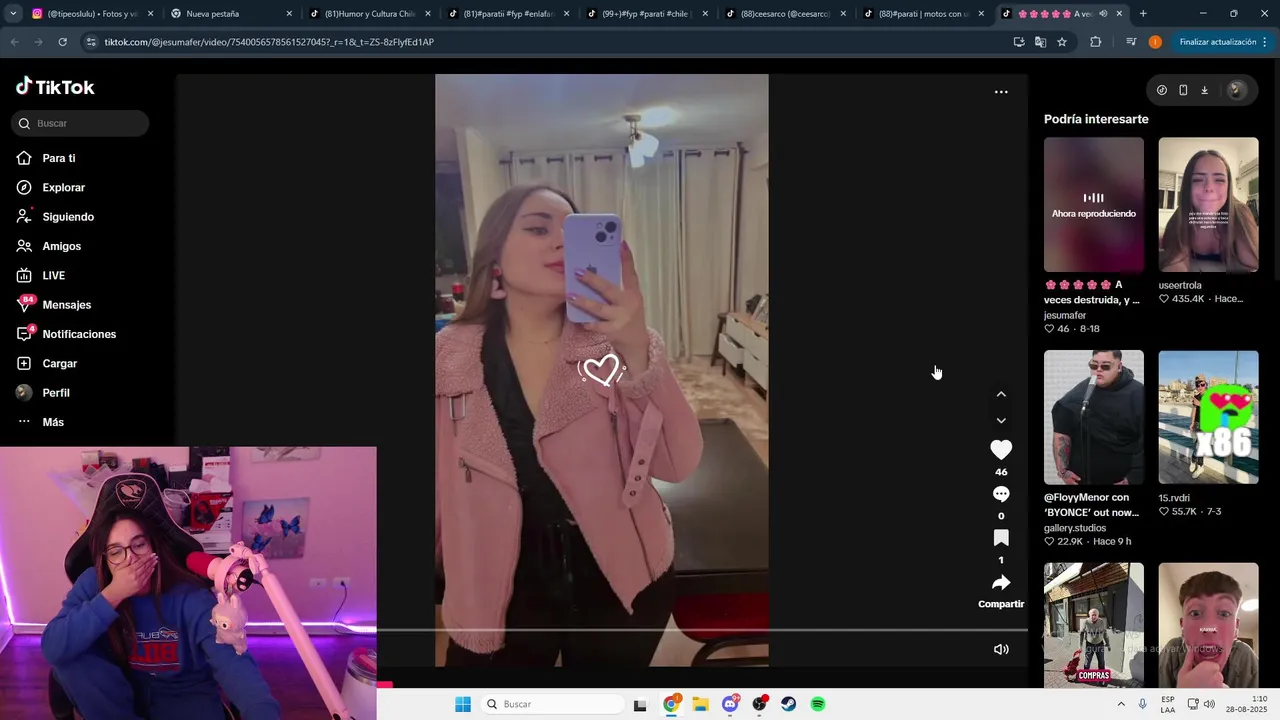Open Discord from the taskbar

coord(730,704)
